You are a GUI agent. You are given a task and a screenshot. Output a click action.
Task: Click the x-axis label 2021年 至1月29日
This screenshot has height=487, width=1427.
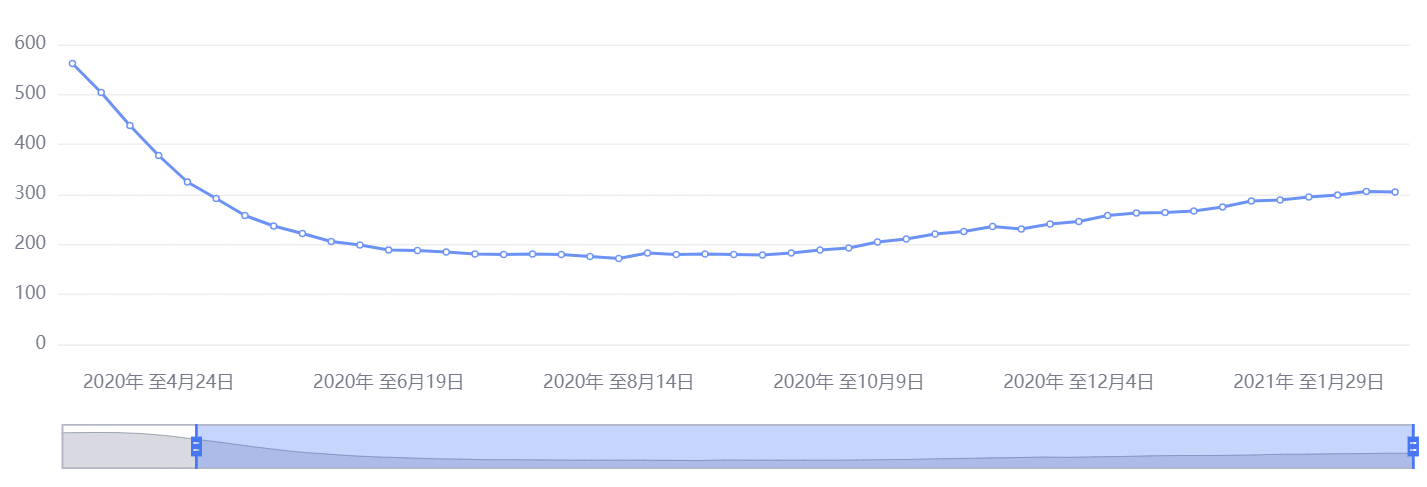pyautogui.click(x=1308, y=381)
